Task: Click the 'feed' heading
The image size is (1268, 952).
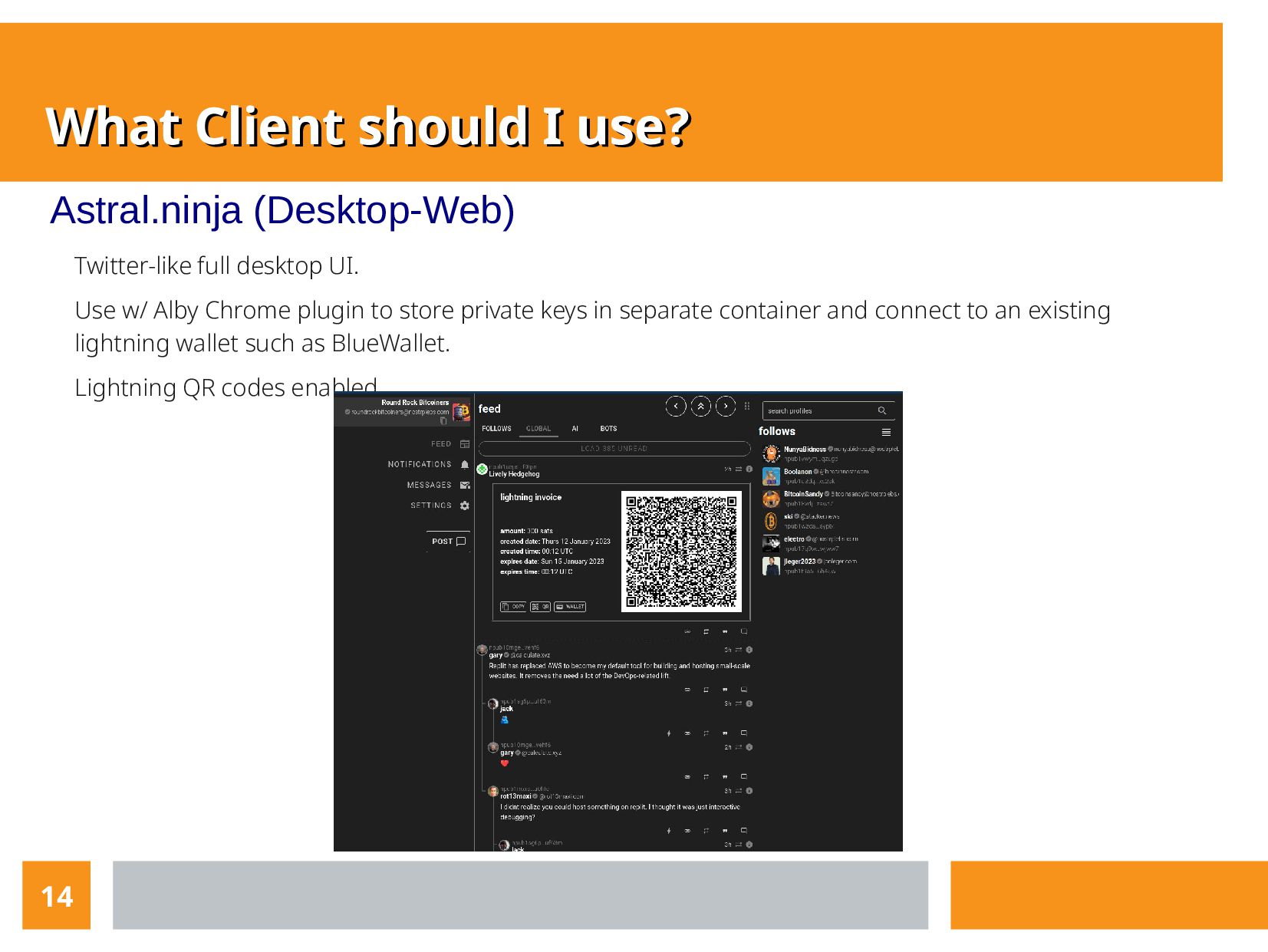Action: [489, 409]
